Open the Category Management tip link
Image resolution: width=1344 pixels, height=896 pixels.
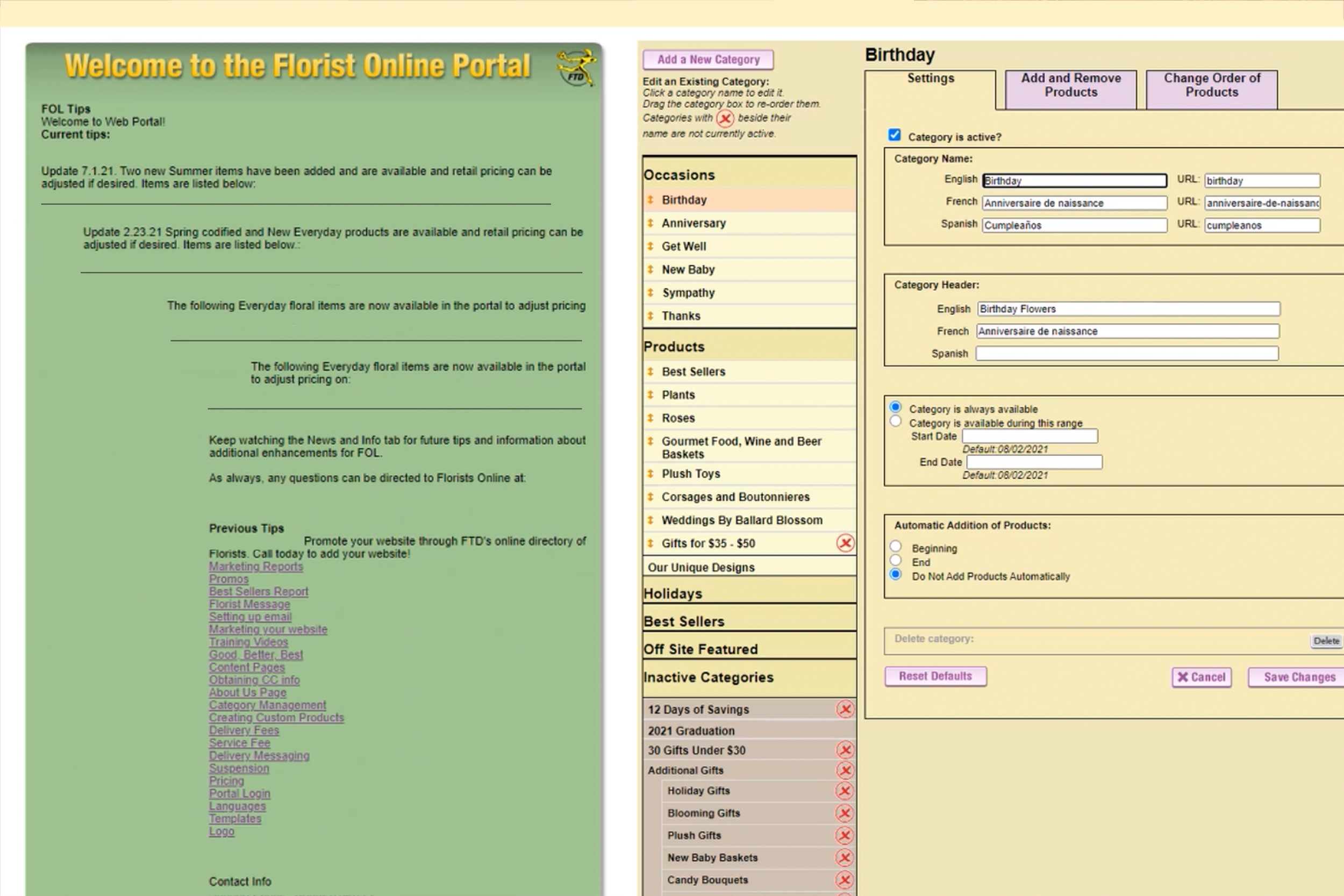267,705
